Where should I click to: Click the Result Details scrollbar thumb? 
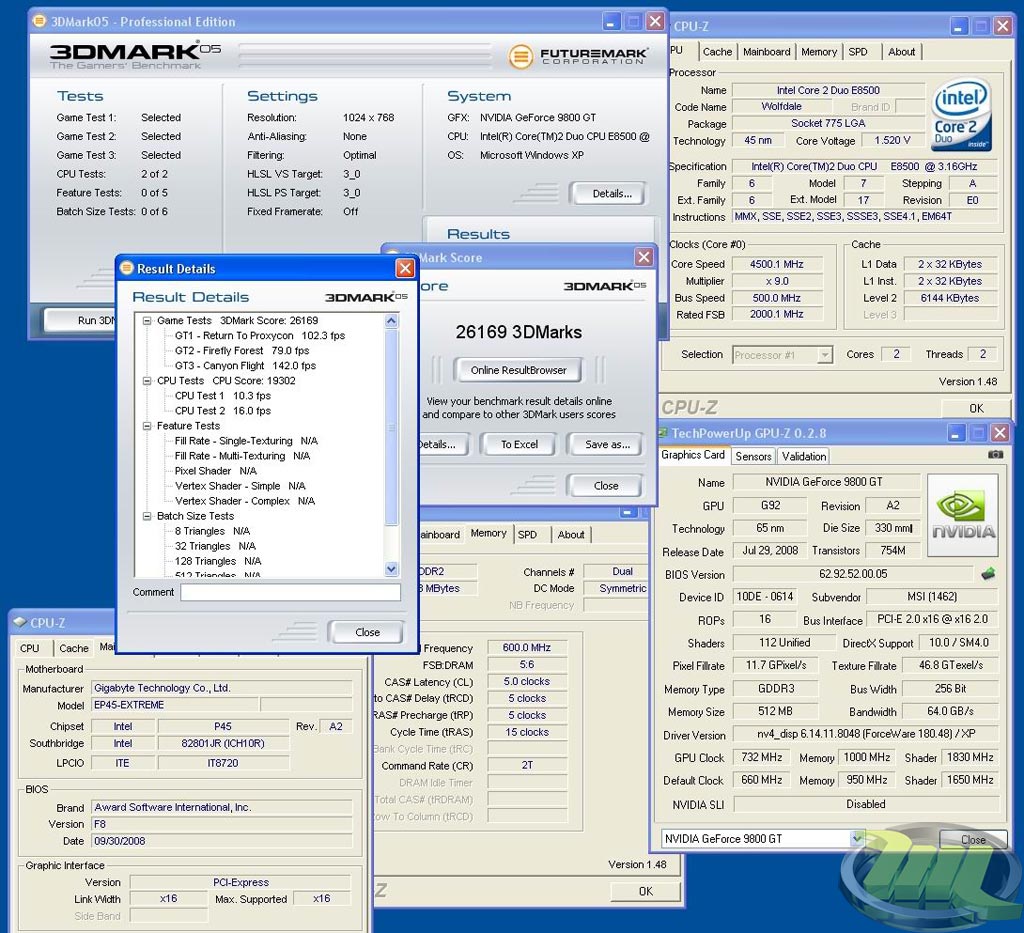coord(391,427)
